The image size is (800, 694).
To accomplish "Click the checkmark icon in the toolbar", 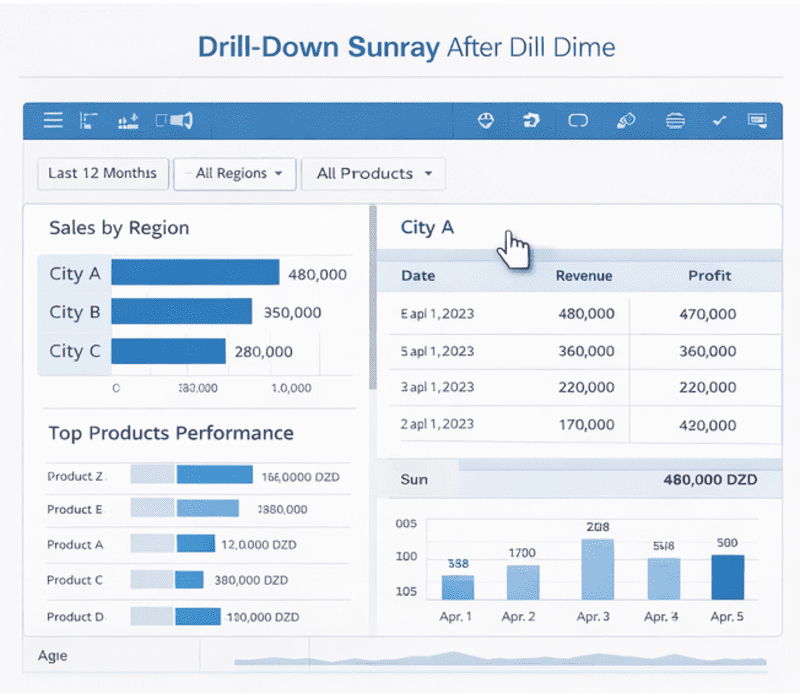I will click(x=718, y=121).
